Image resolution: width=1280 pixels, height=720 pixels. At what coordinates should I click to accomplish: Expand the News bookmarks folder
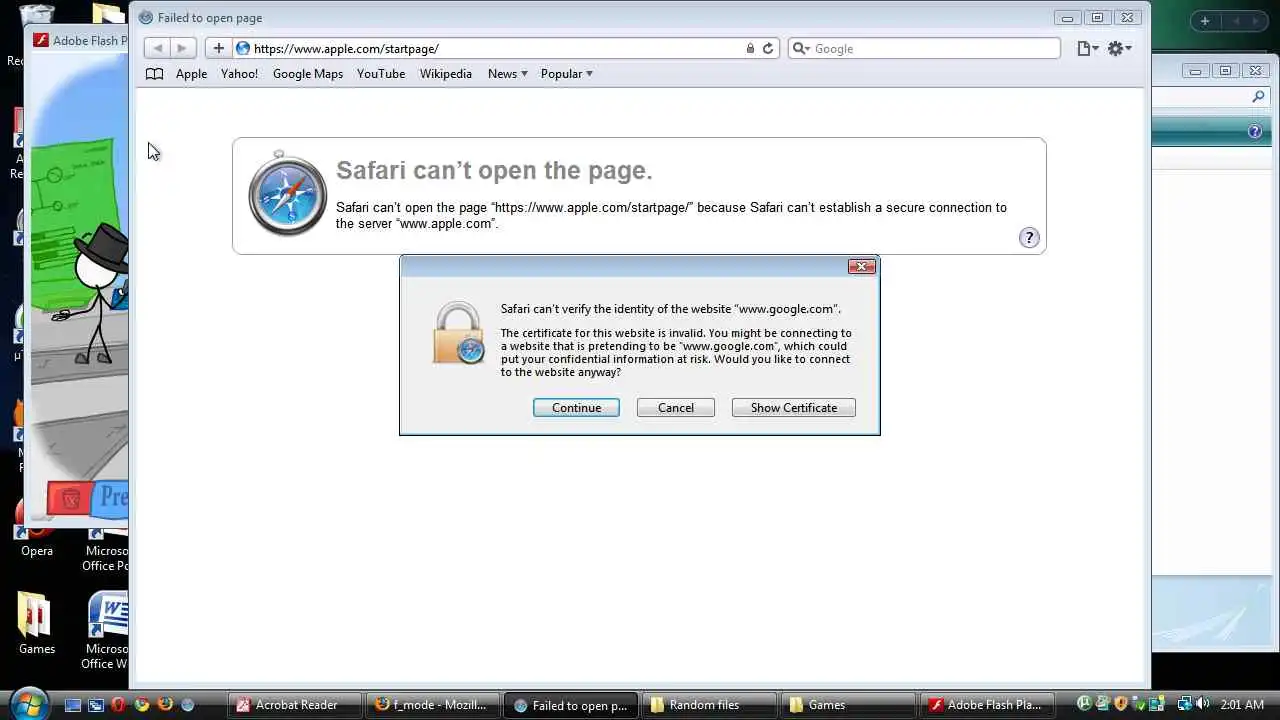[x=507, y=74]
